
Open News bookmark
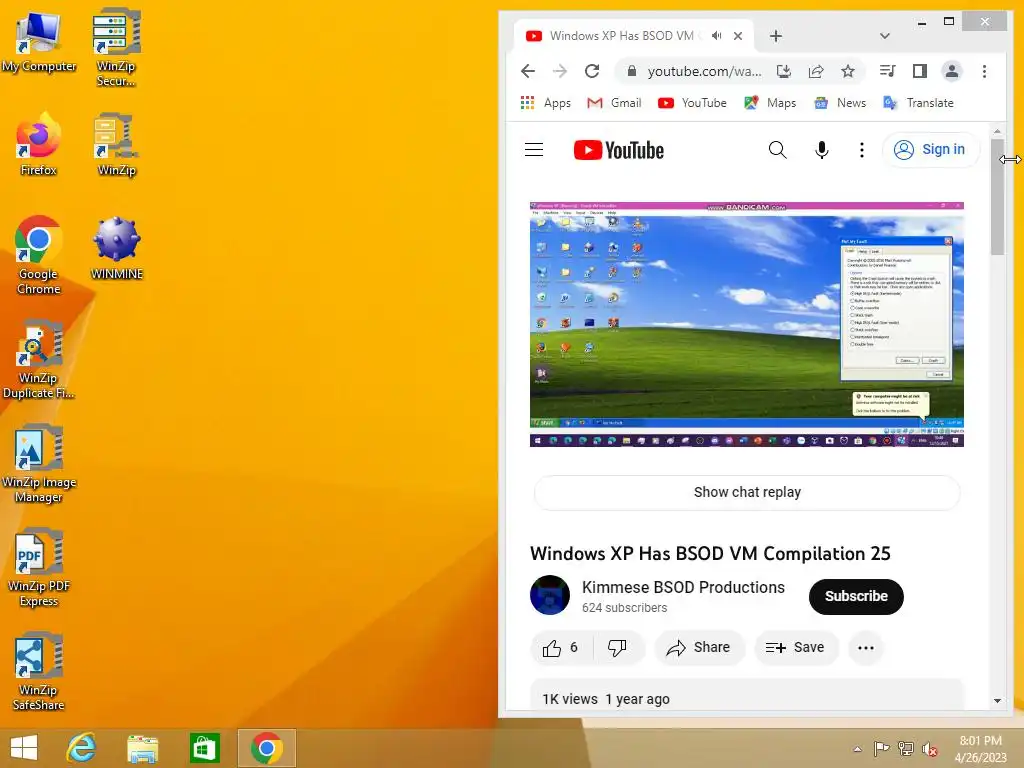(x=840, y=103)
